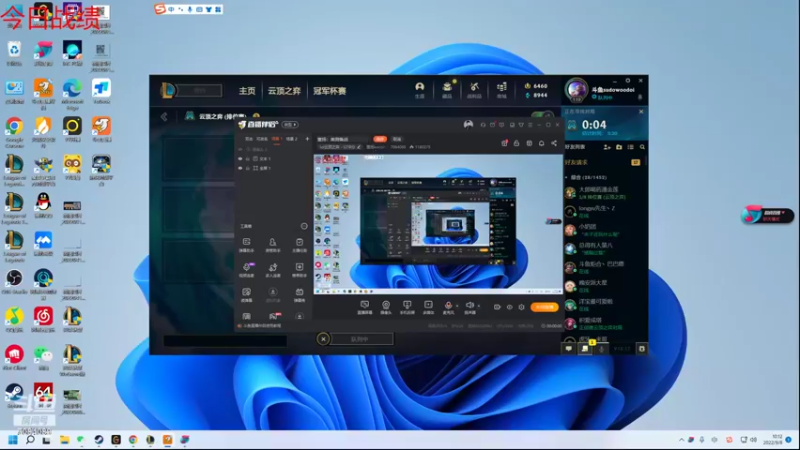The width and height of the screenshot is (800, 450).
Task: Click the add scene plus icon
Action: (307, 139)
